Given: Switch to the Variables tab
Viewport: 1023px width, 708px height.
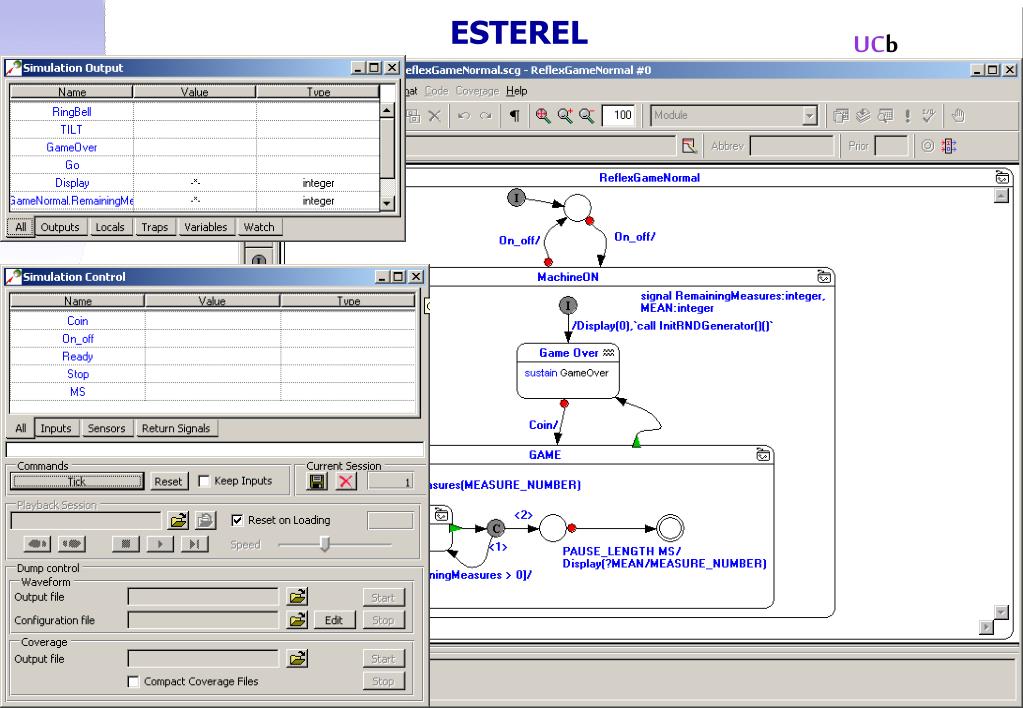Looking at the screenshot, I should pos(206,227).
